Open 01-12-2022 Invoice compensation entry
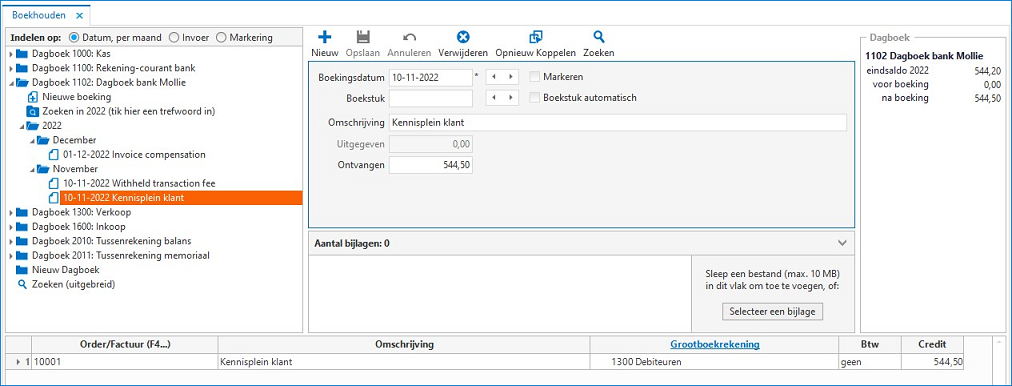This screenshot has width=1012, height=386. pos(134,155)
